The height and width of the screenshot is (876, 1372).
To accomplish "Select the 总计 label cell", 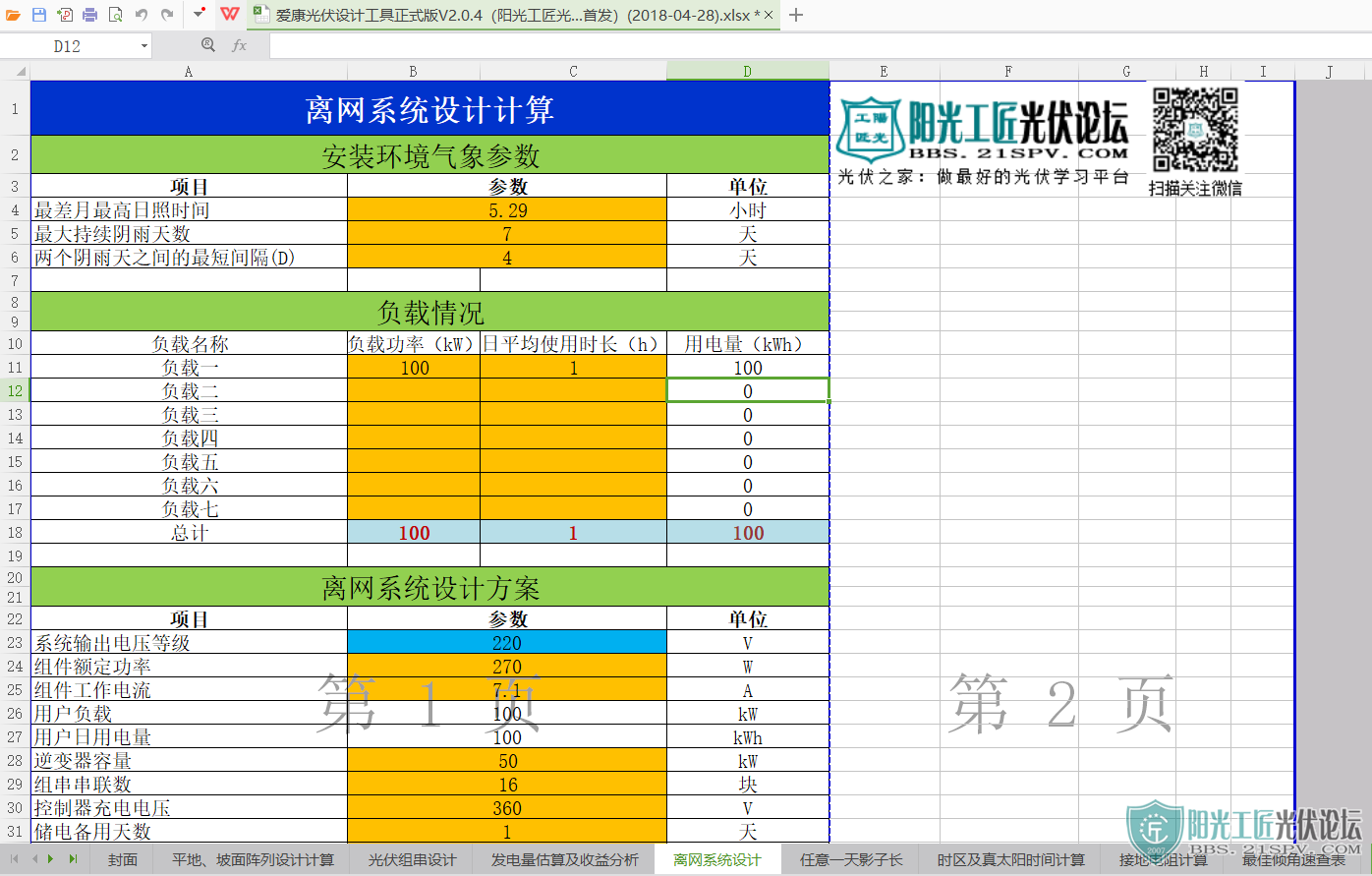I will pos(190,532).
